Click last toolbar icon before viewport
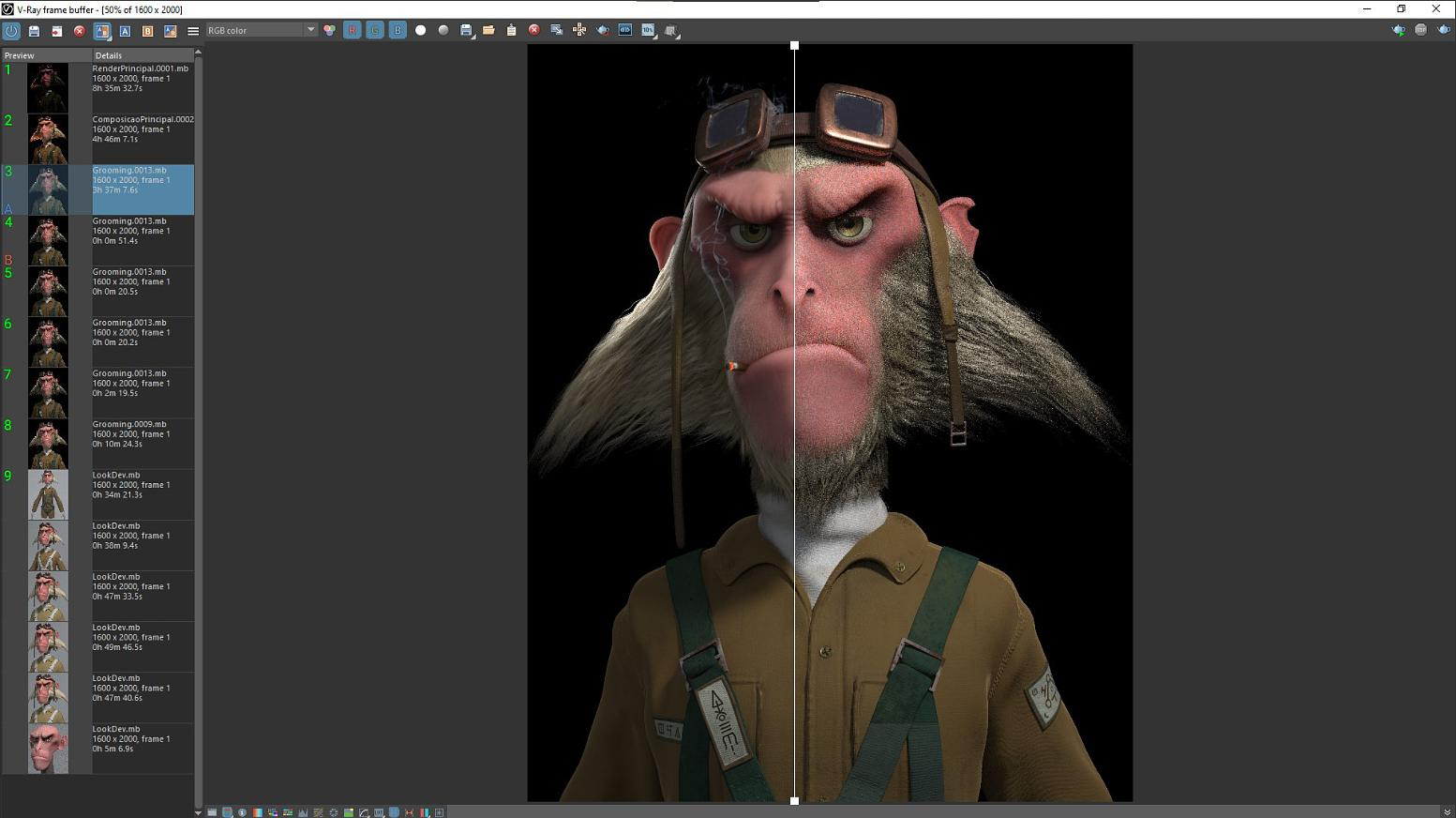Image resolution: width=1456 pixels, height=818 pixels. click(x=671, y=30)
